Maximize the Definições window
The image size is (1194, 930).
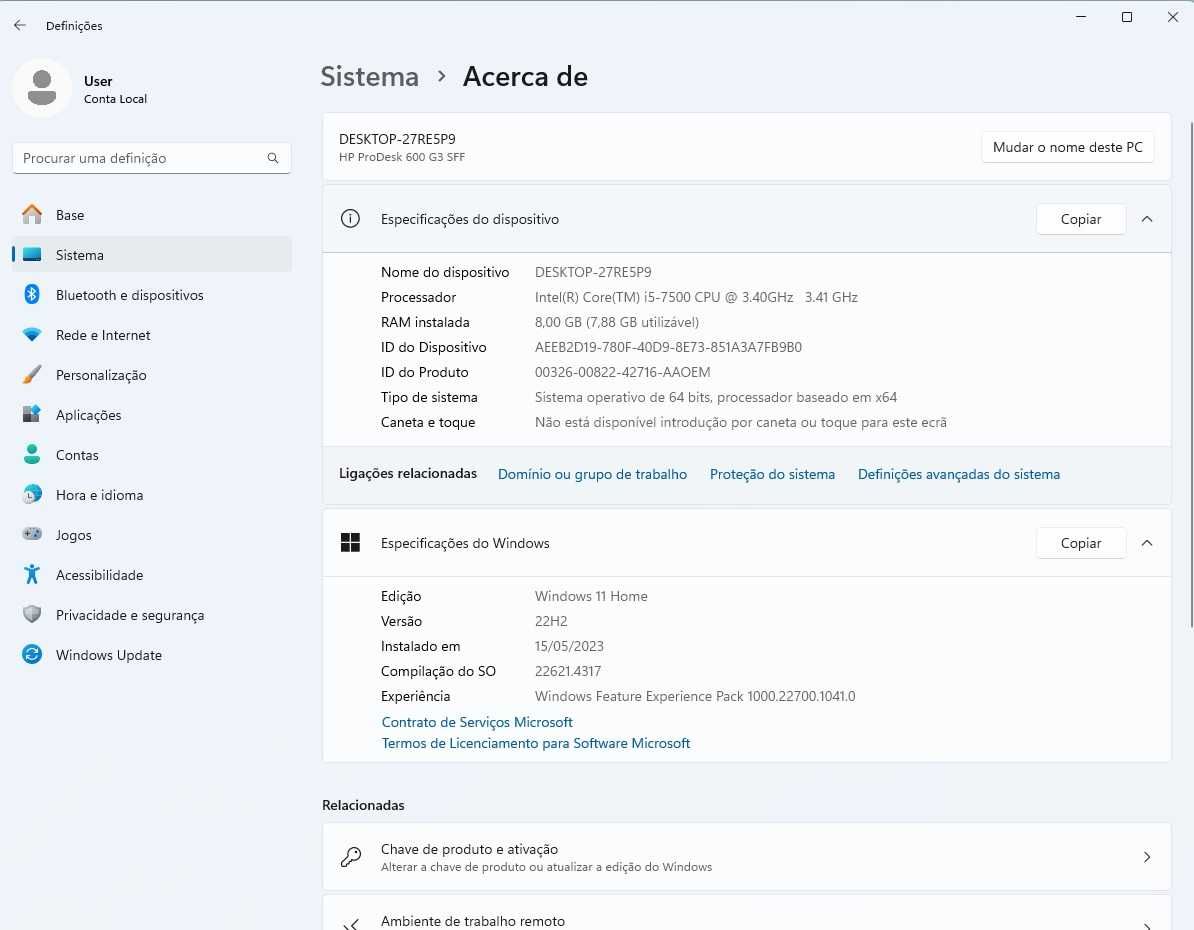click(x=1127, y=17)
